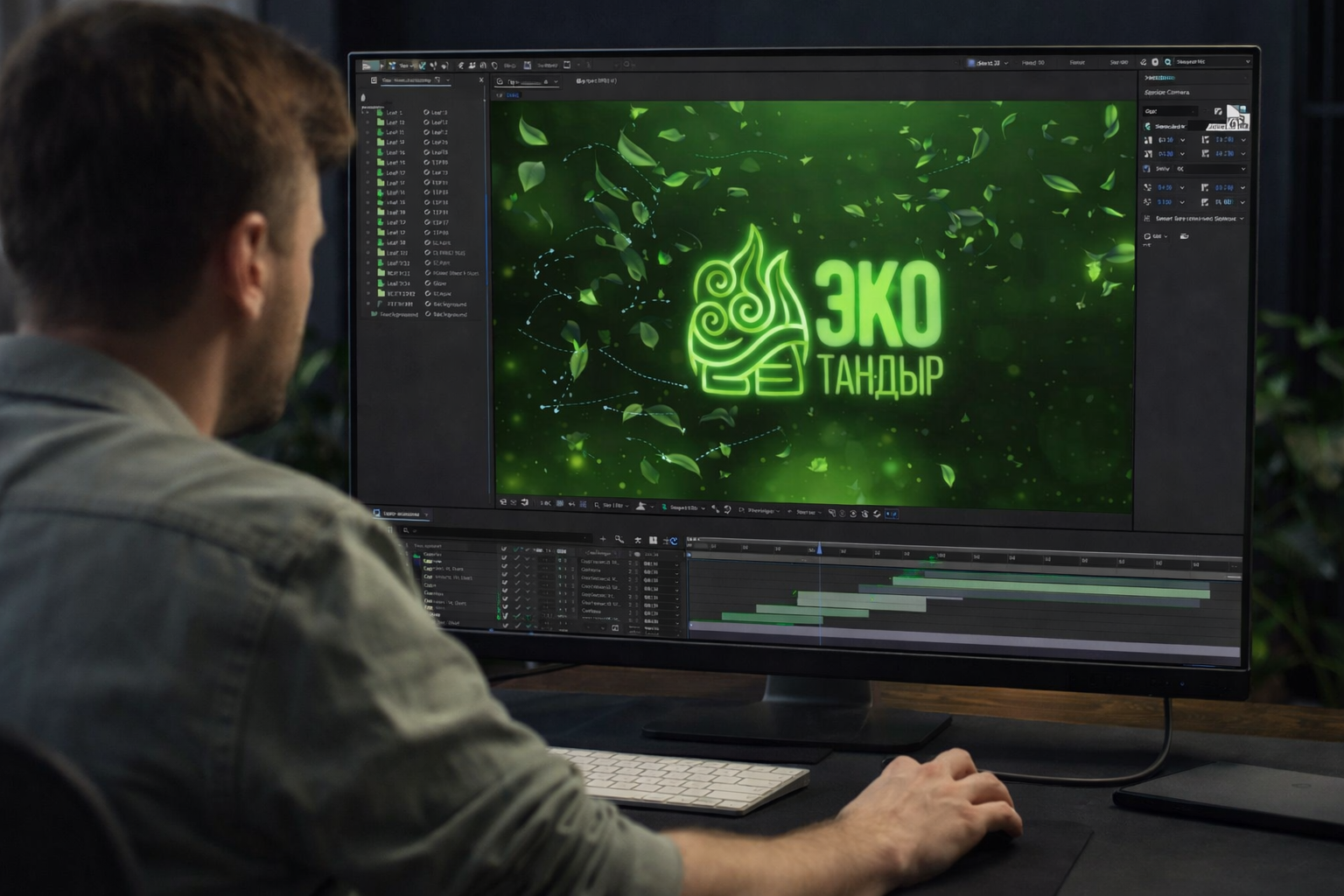Click the folder icon in the right properties panel

(1184, 236)
